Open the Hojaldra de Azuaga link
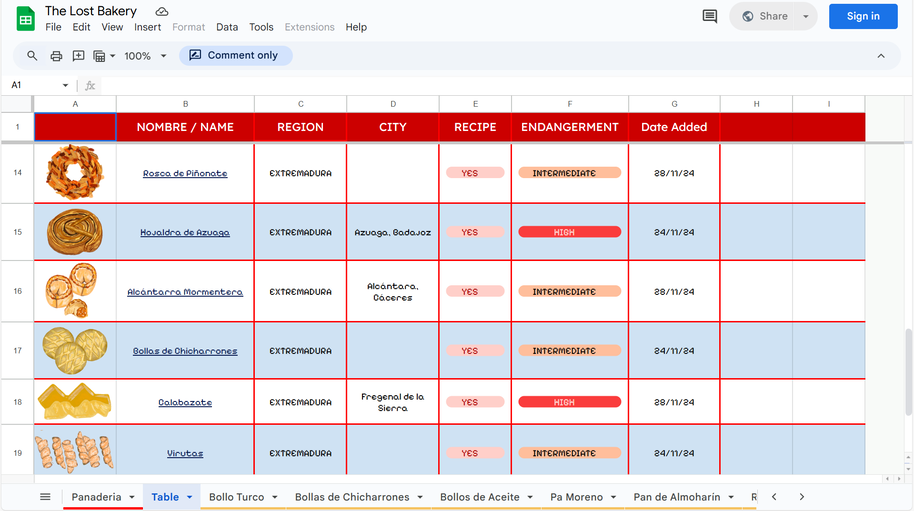Viewport: 914px width, 511px height. (x=185, y=232)
